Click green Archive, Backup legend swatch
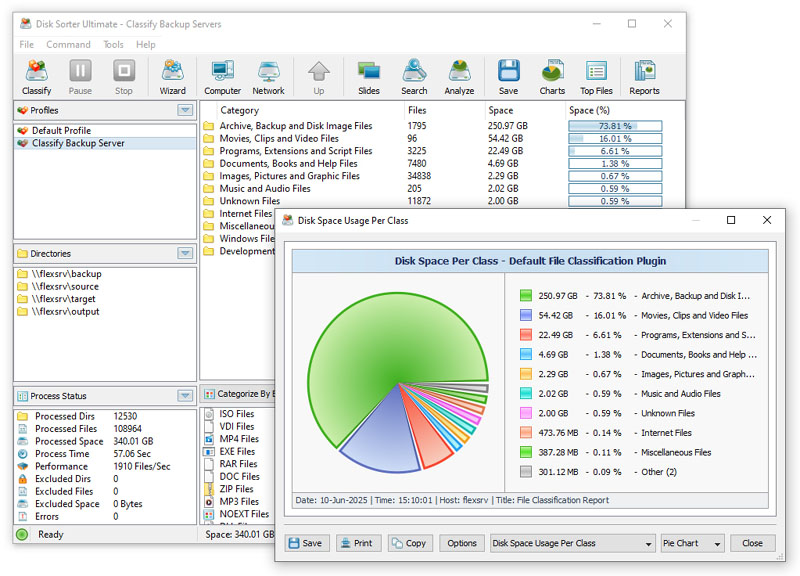The image size is (800, 576). [526, 295]
